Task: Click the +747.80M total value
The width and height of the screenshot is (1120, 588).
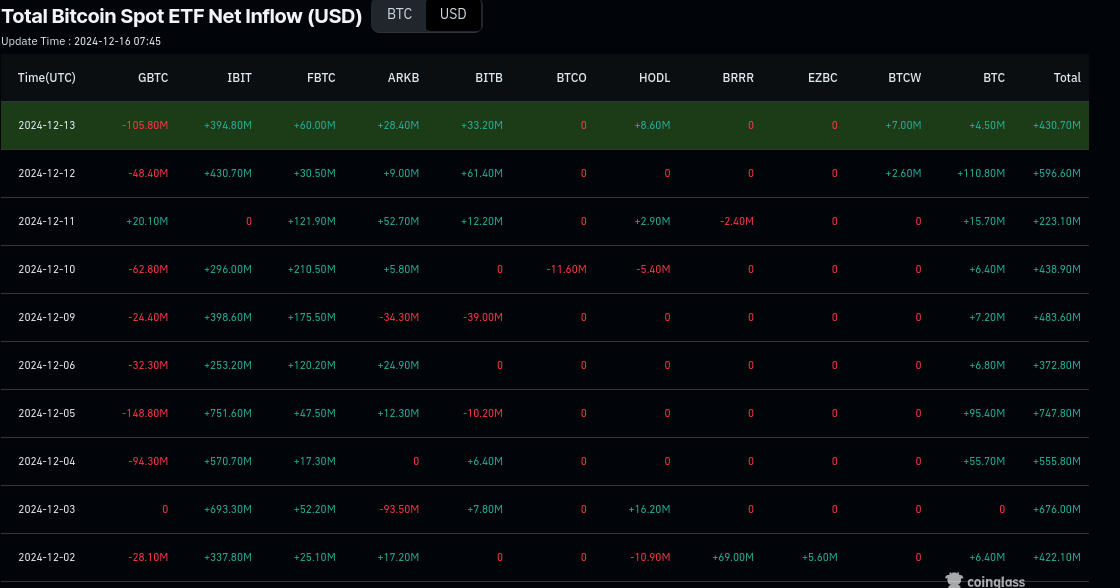Action: point(1057,414)
